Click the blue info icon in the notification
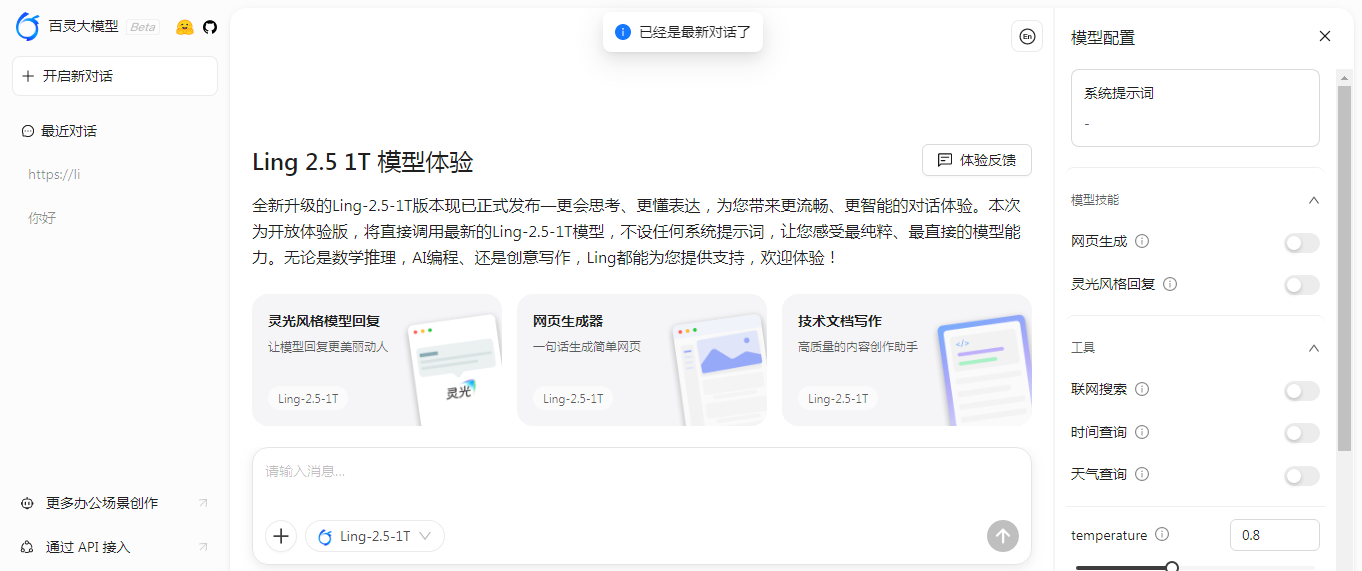 click(623, 32)
